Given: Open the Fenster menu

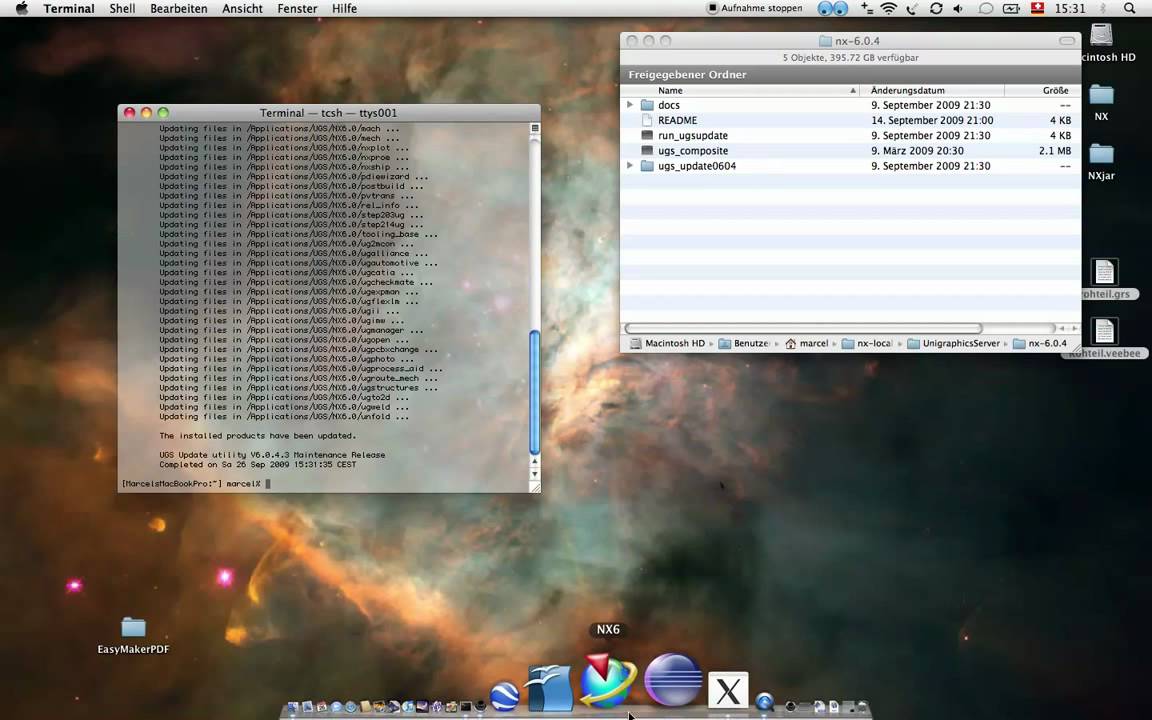Looking at the screenshot, I should pos(298,9).
